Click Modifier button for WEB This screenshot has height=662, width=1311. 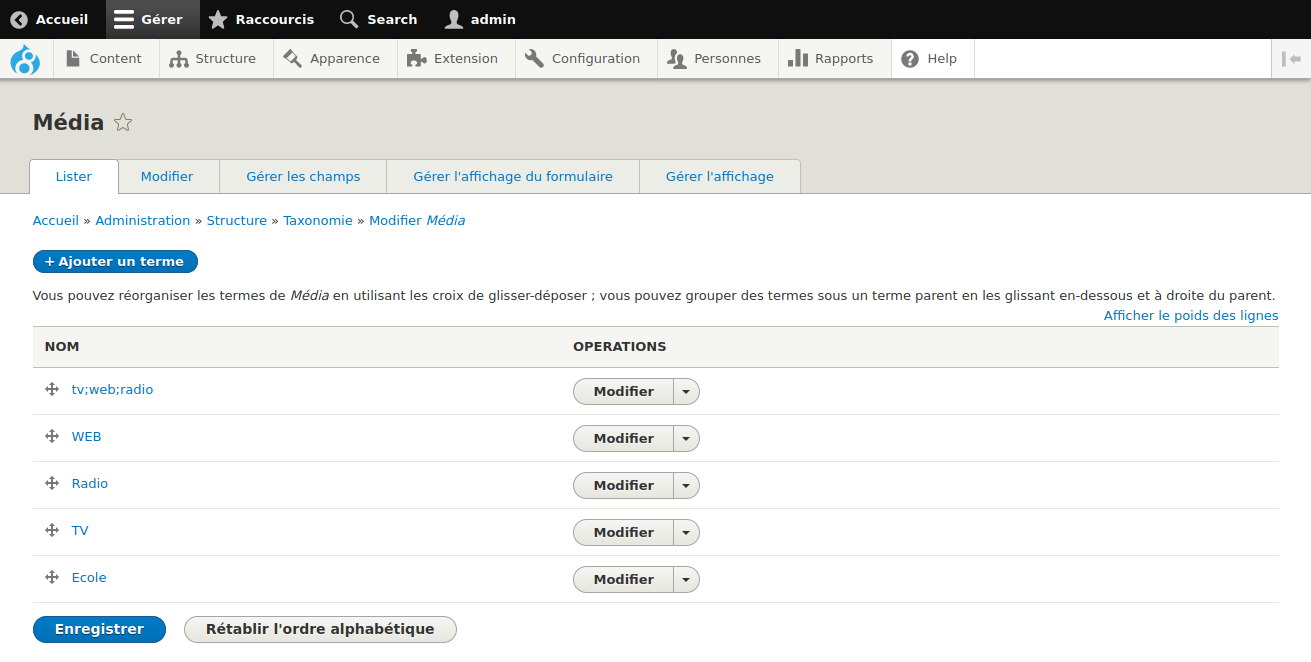tap(623, 439)
